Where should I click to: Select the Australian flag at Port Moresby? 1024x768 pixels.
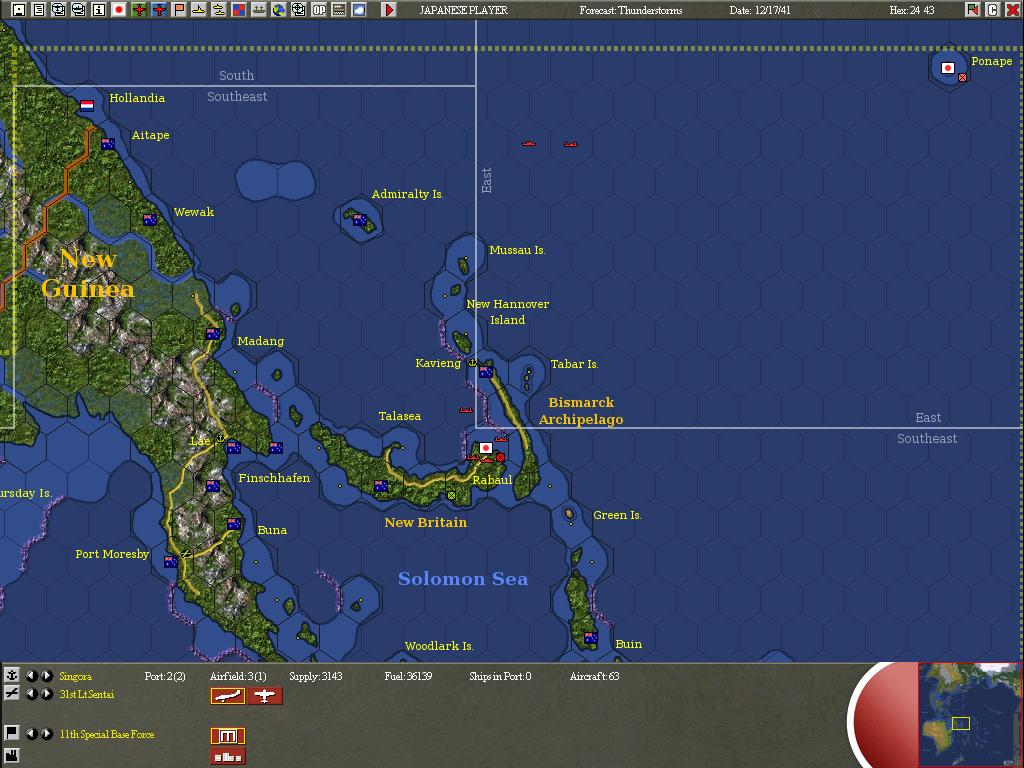coord(171,562)
